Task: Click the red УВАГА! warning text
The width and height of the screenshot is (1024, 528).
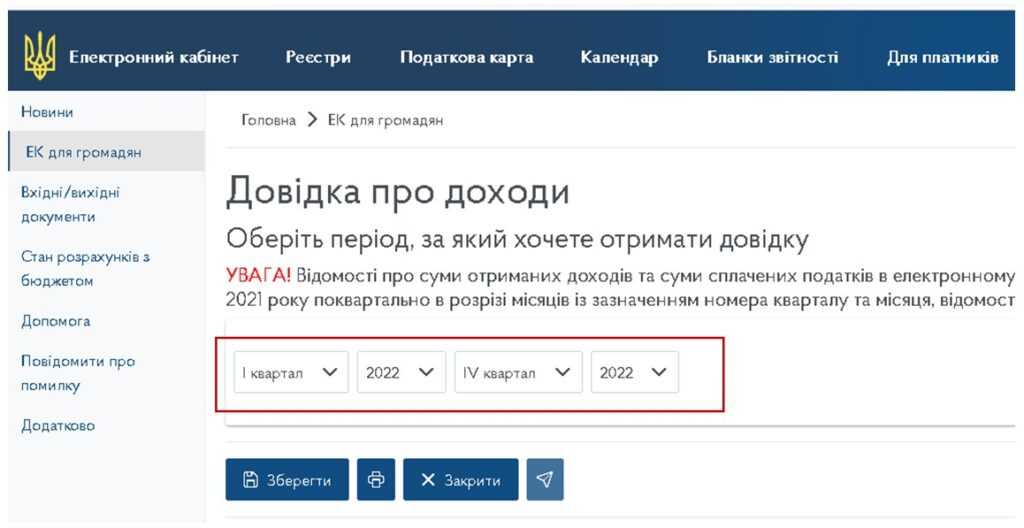Action: pyautogui.click(x=258, y=275)
